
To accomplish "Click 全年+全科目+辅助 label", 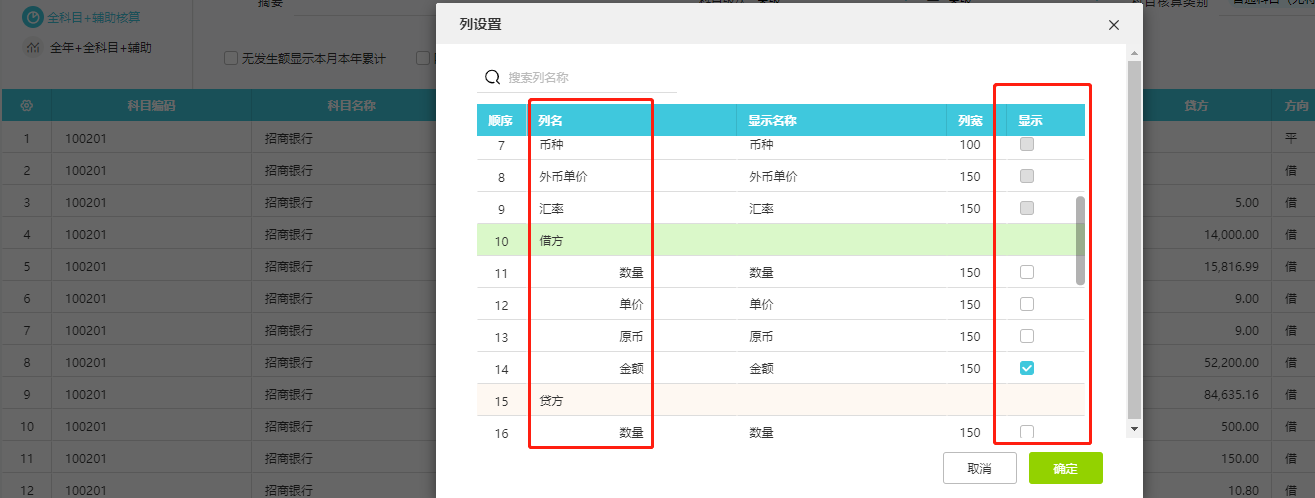I will coord(101,47).
